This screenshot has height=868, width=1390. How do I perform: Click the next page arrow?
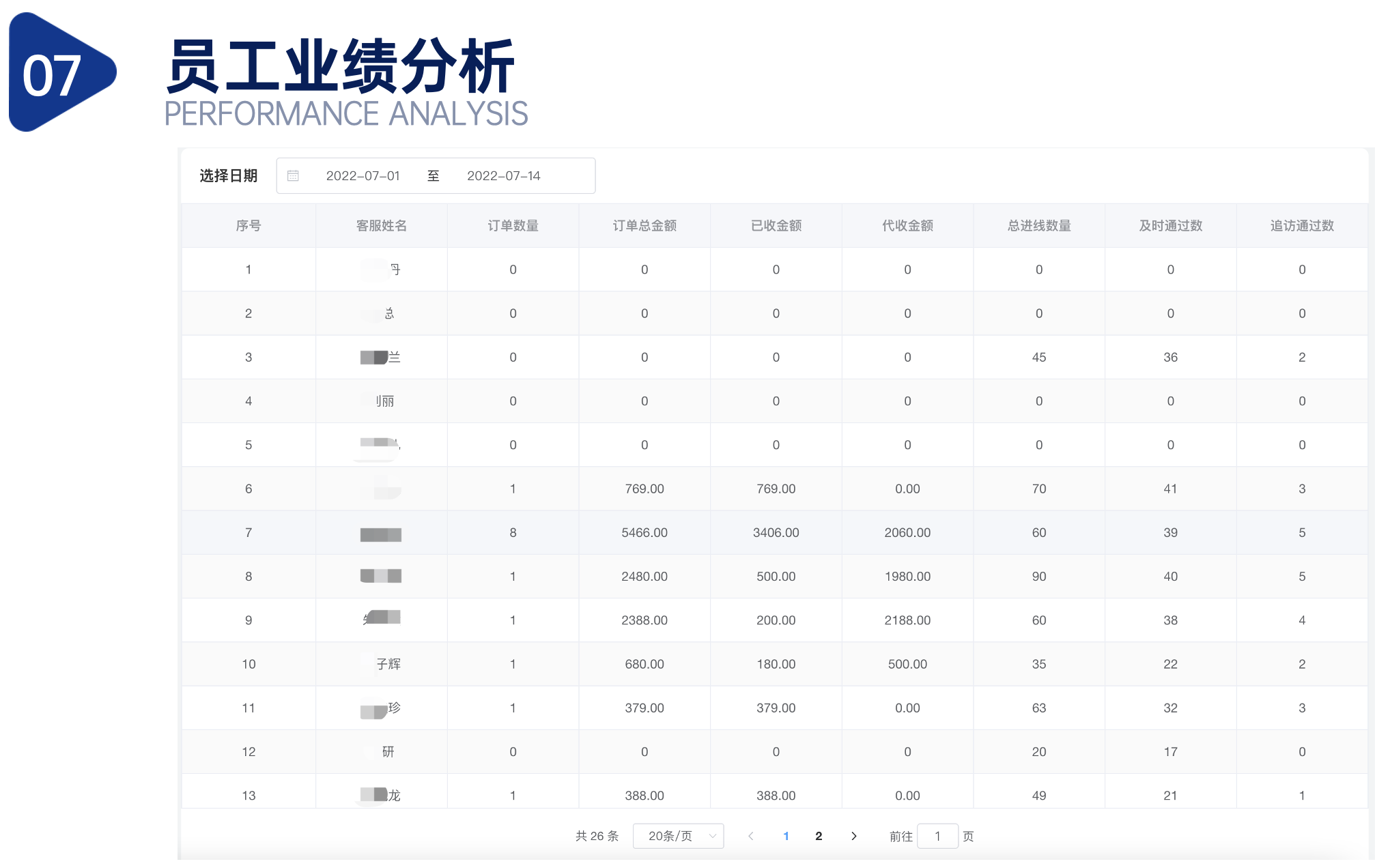854,835
